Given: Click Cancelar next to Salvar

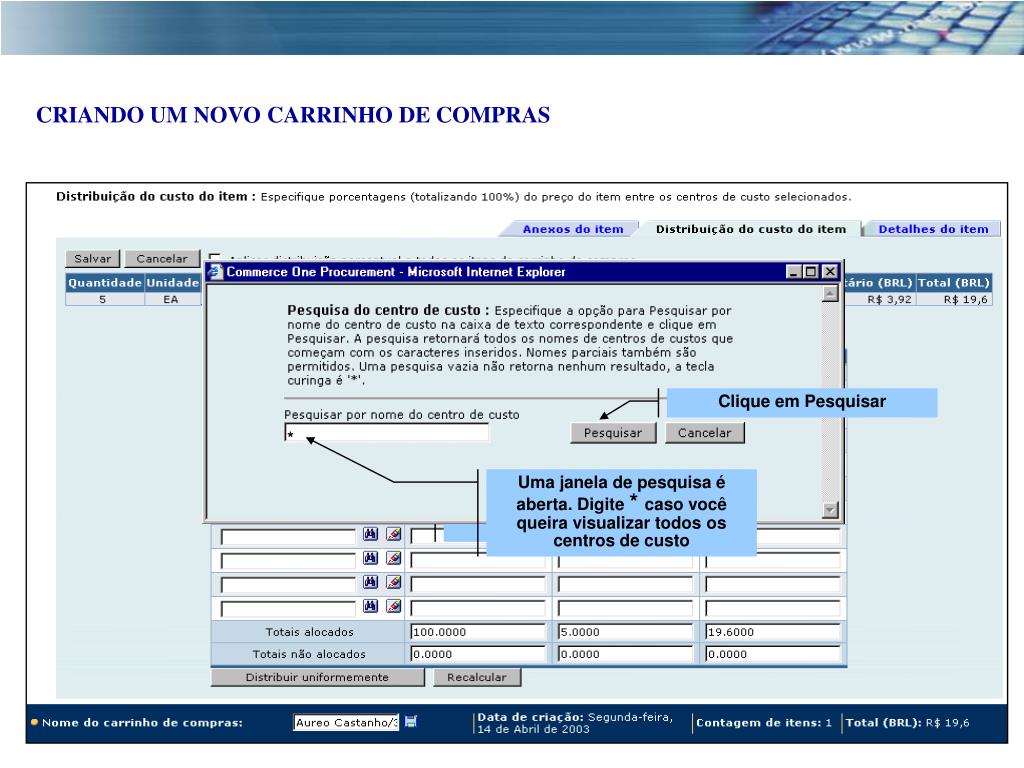Looking at the screenshot, I should (162, 259).
